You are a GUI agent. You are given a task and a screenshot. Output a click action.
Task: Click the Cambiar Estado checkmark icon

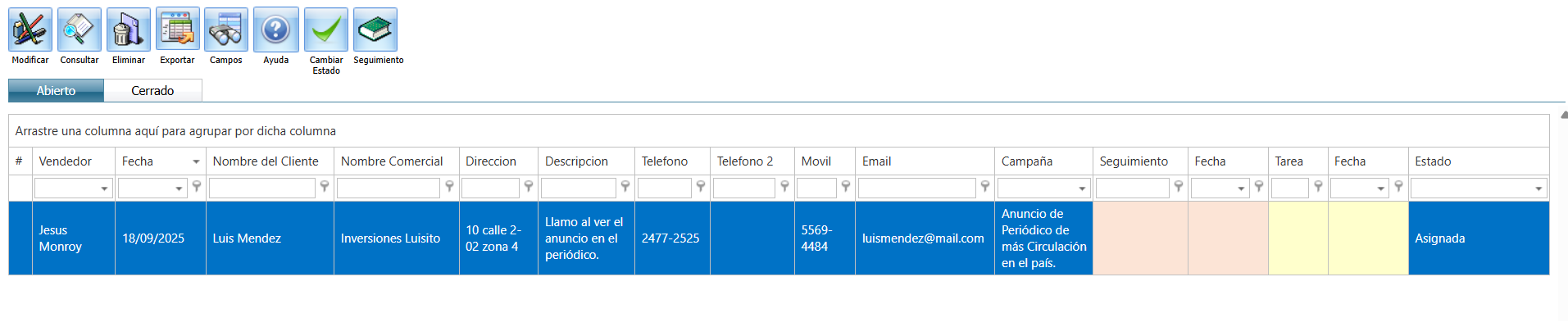326,30
